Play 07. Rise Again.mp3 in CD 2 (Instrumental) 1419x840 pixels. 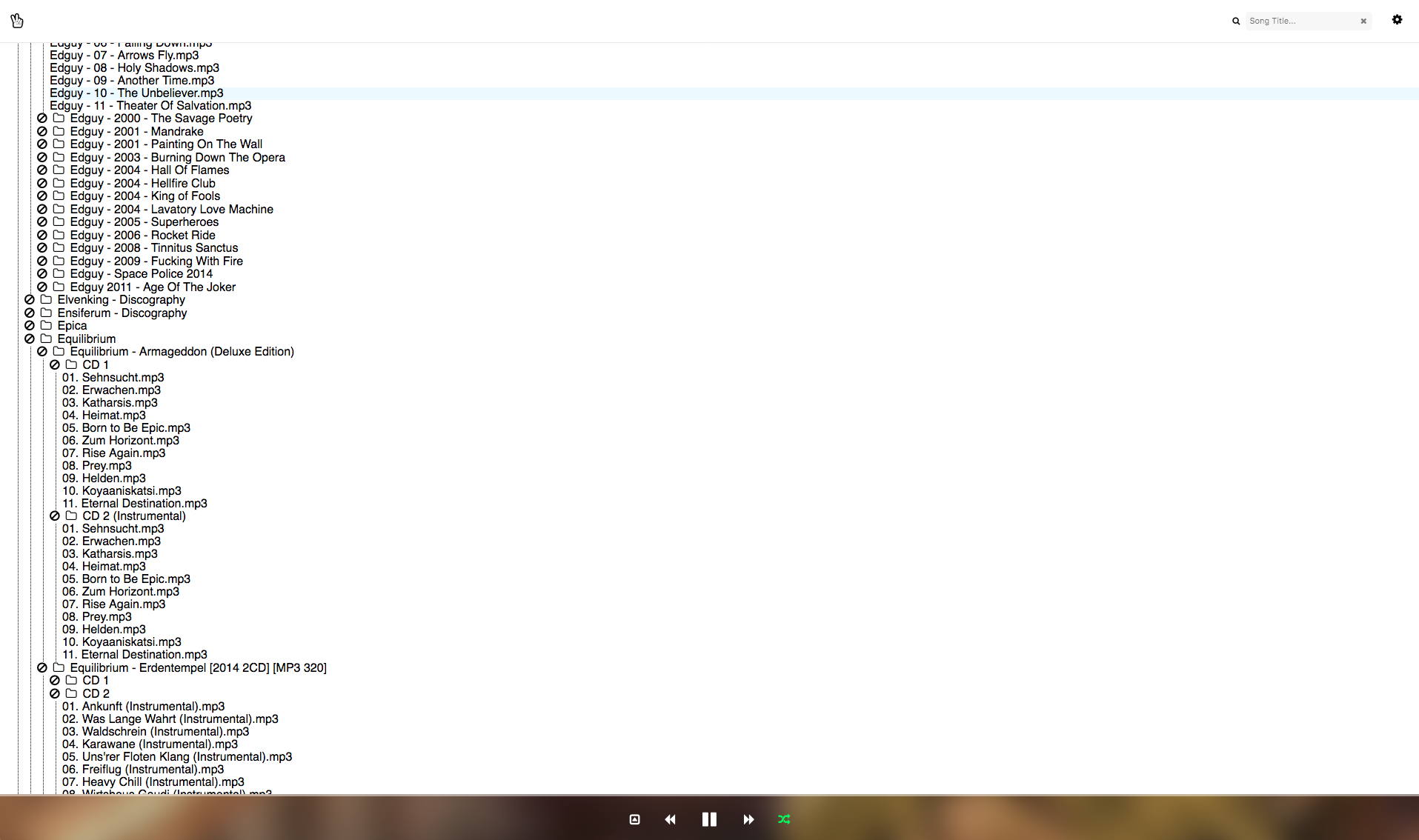coord(114,604)
